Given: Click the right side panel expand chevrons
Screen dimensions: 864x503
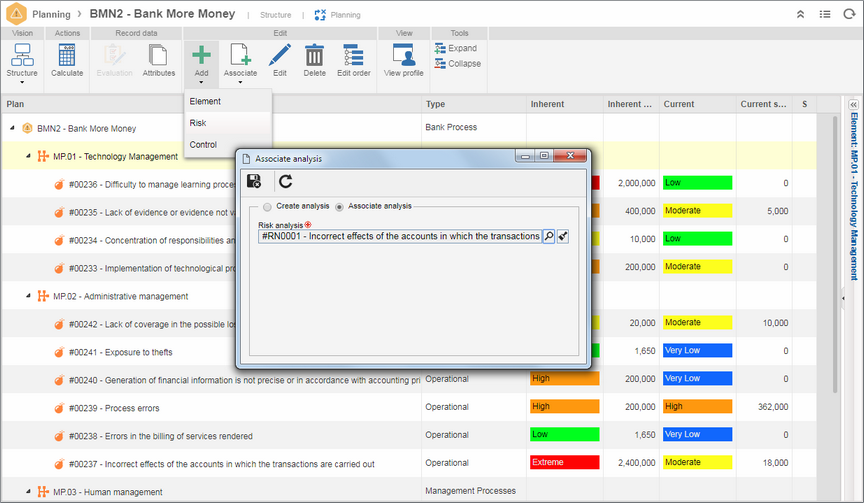Looking at the screenshot, I should (854, 104).
